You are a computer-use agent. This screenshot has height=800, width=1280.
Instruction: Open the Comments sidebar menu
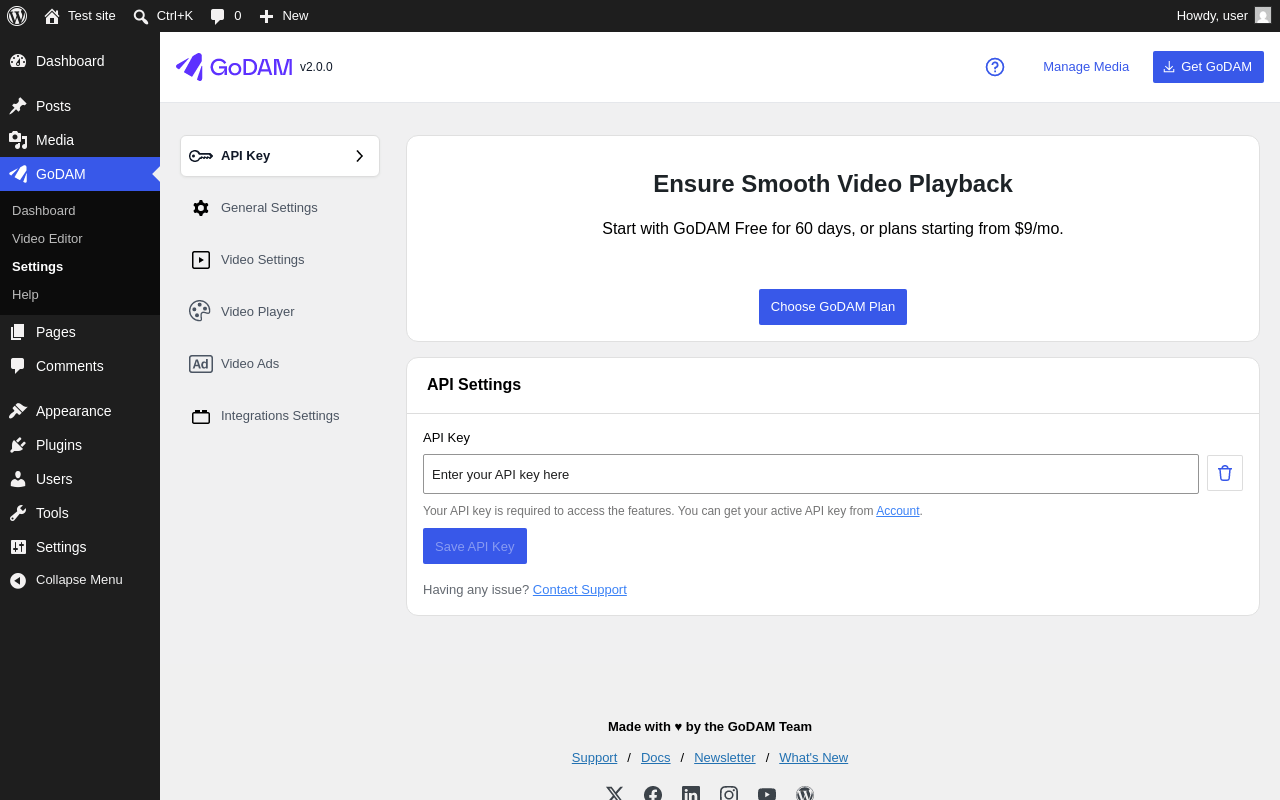tap(80, 366)
